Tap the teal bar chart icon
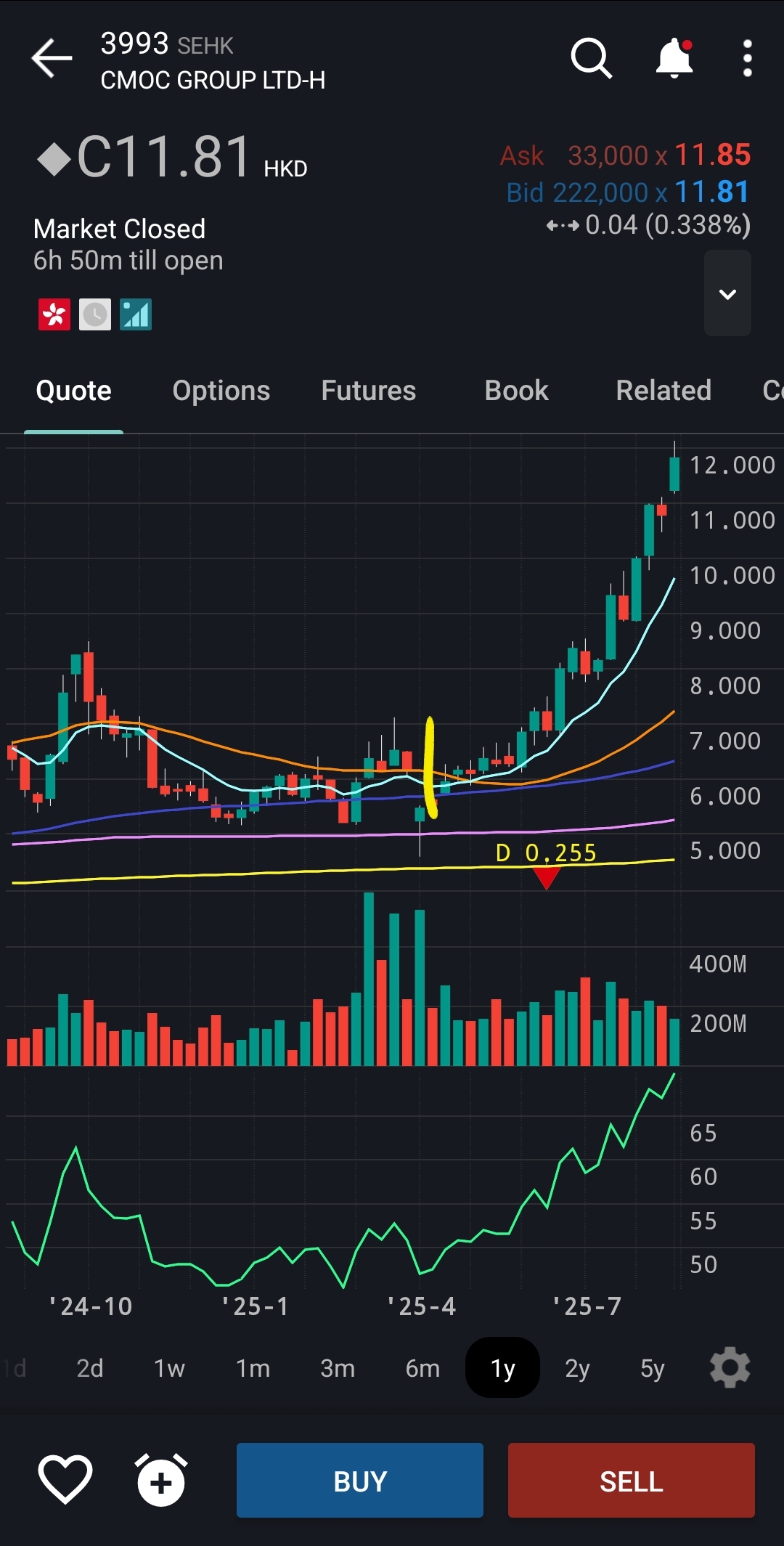 point(136,314)
